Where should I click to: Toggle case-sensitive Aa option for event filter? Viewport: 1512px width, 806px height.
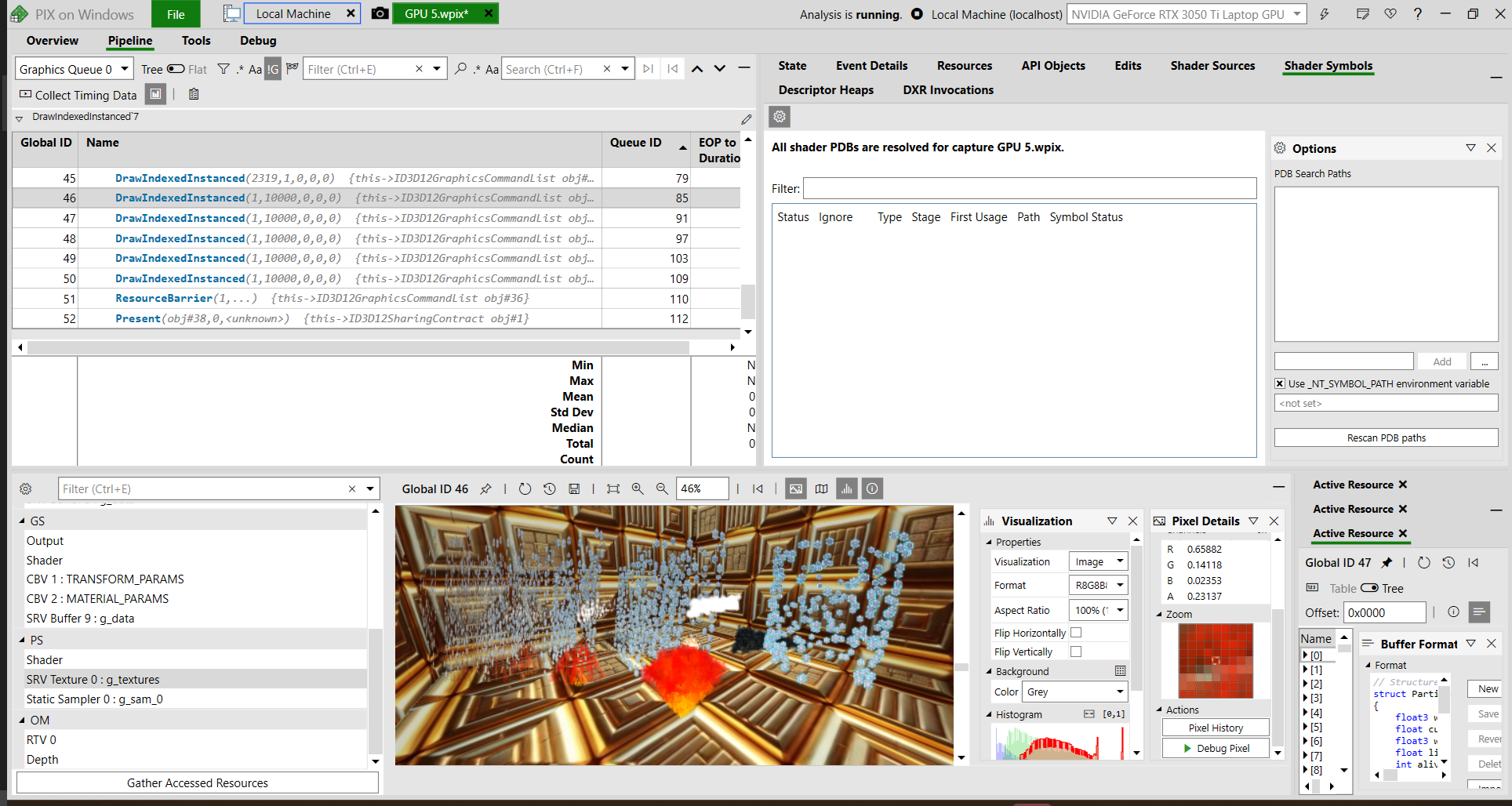tap(255, 69)
